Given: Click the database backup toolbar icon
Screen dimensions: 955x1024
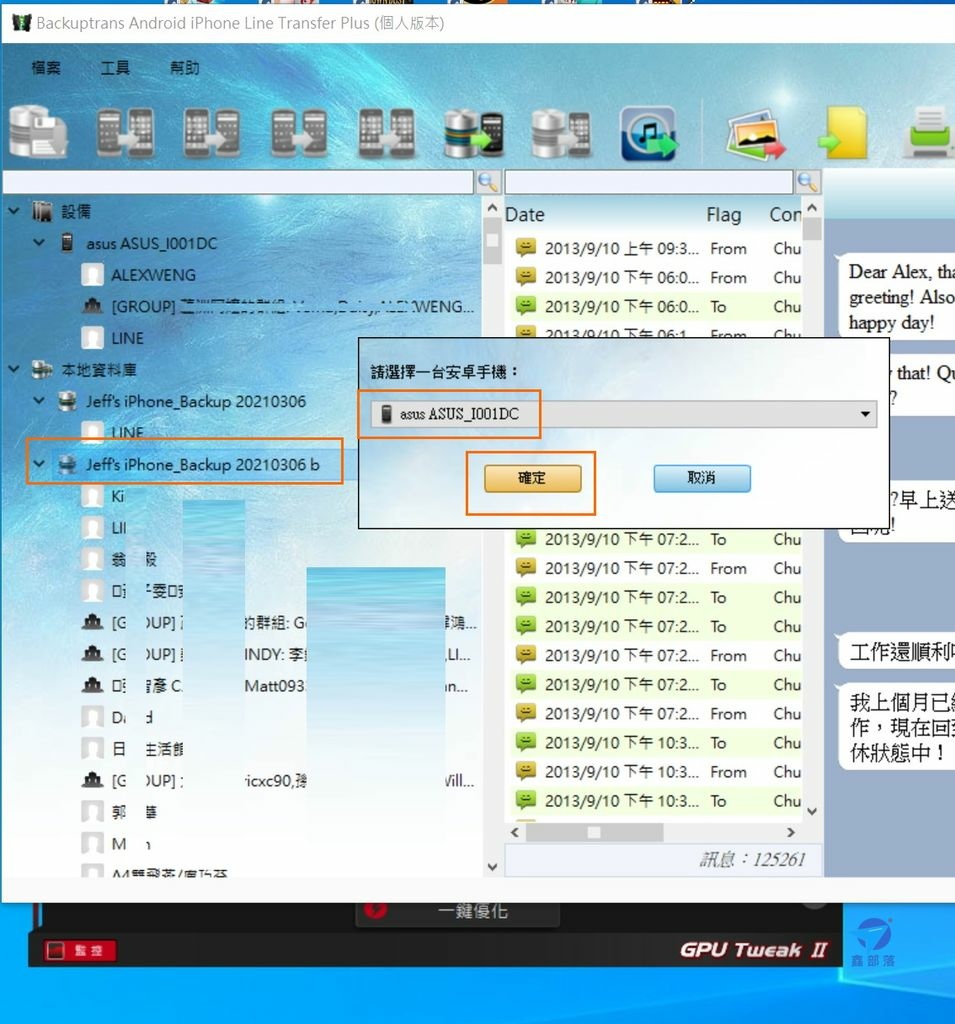Looking at the screenshot, I should click(38, 131).
